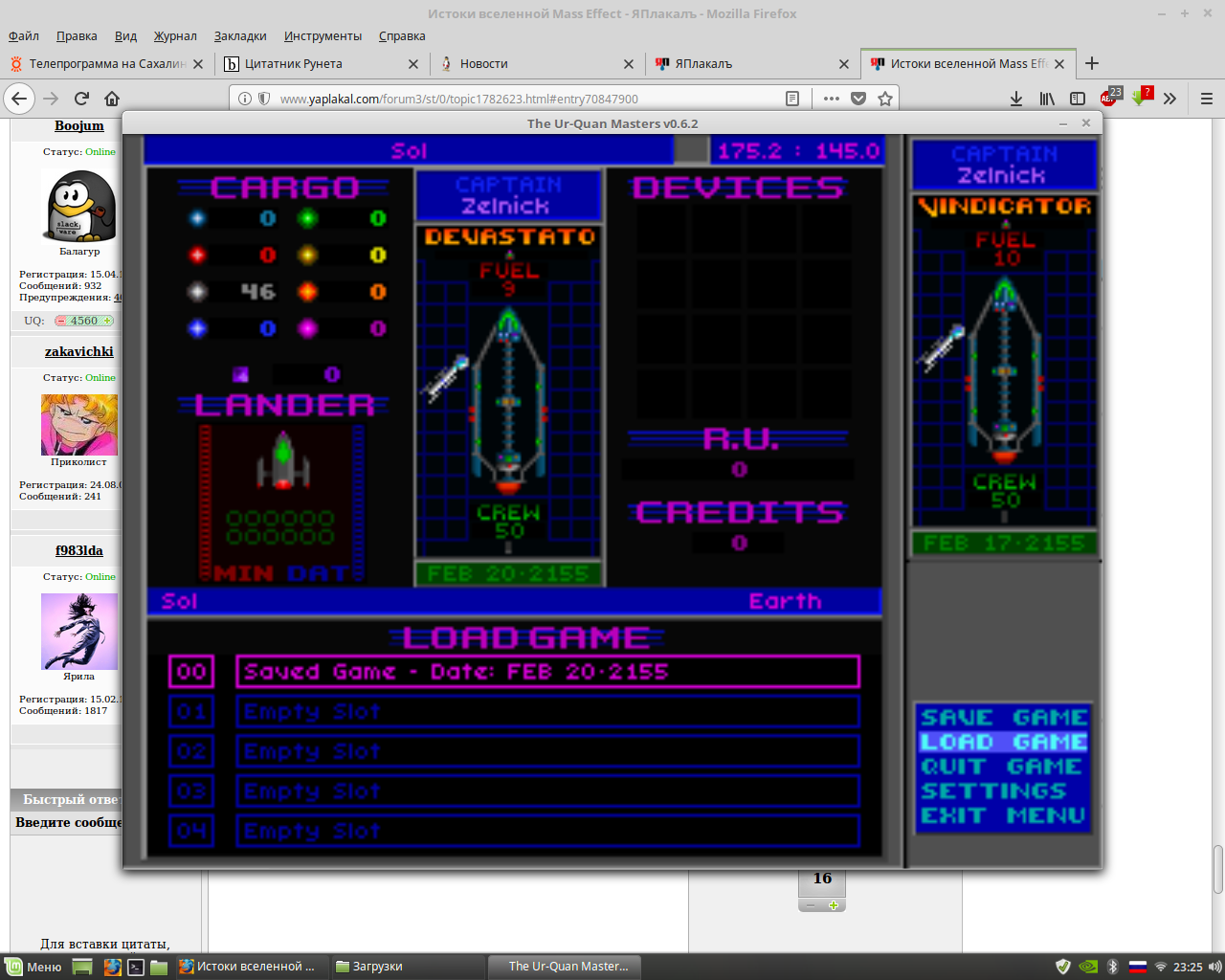Click the green download extension icon
Image resolution: width=1225 pixels, height=980 pixels.
pyautogui.click(x=1142, y=97)
